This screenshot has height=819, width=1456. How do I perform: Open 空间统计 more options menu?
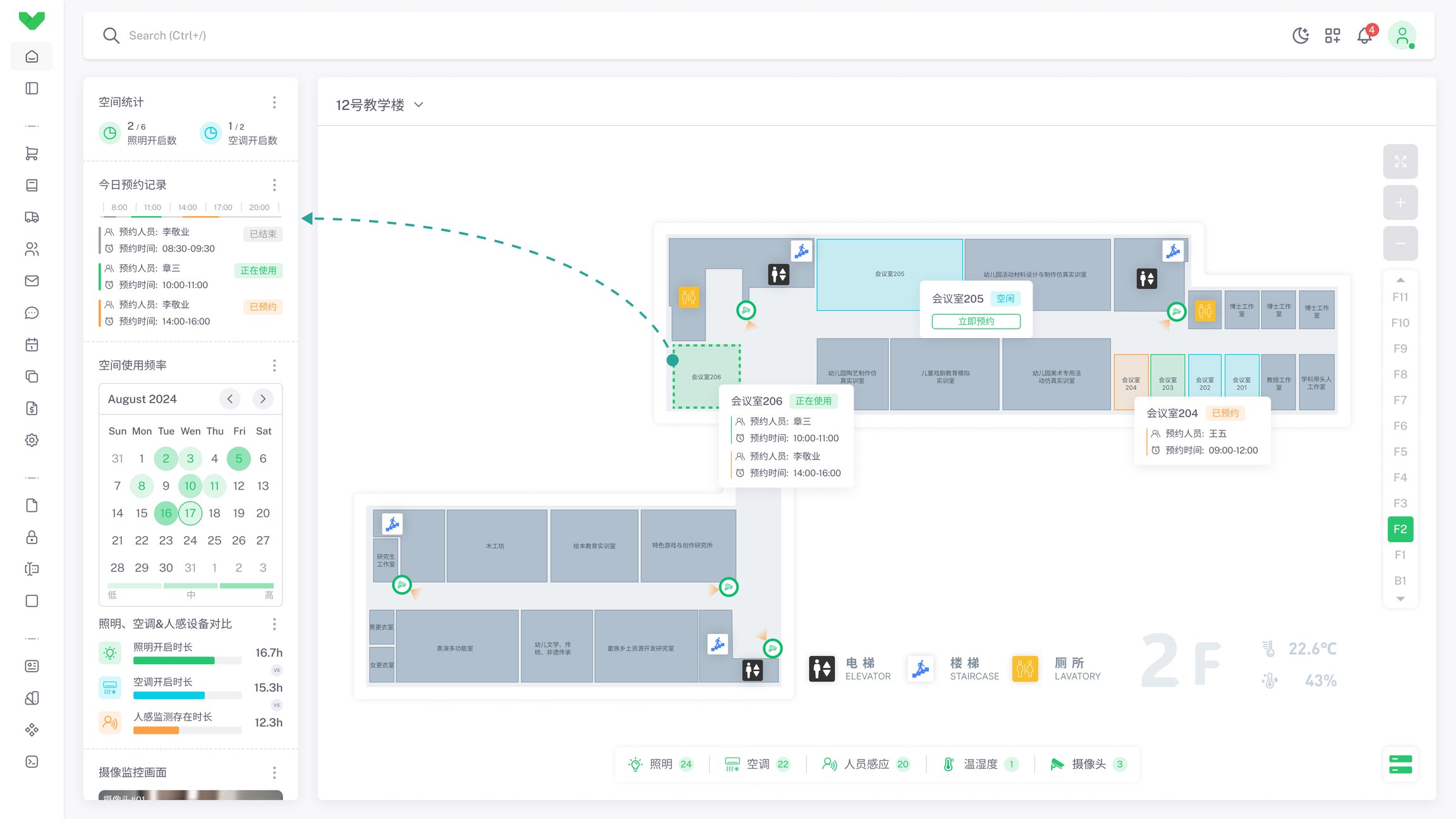point(274,102)
